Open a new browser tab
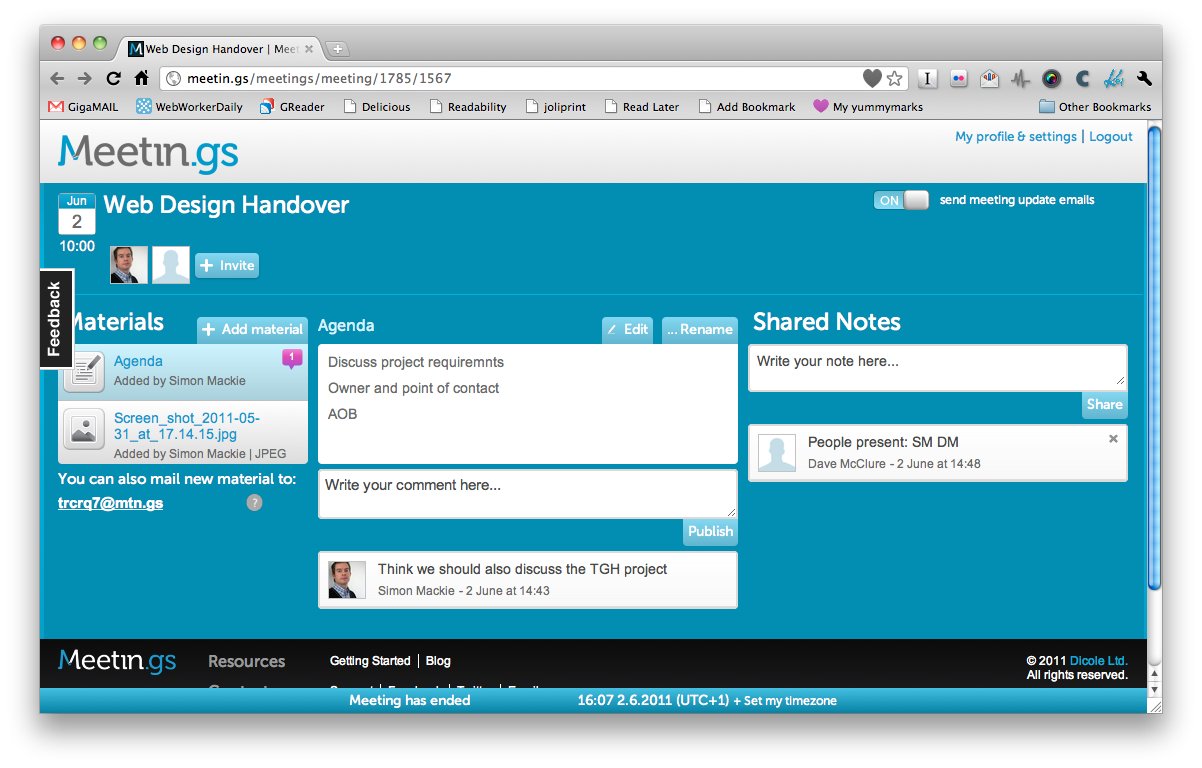 click(x=337, y=49)
